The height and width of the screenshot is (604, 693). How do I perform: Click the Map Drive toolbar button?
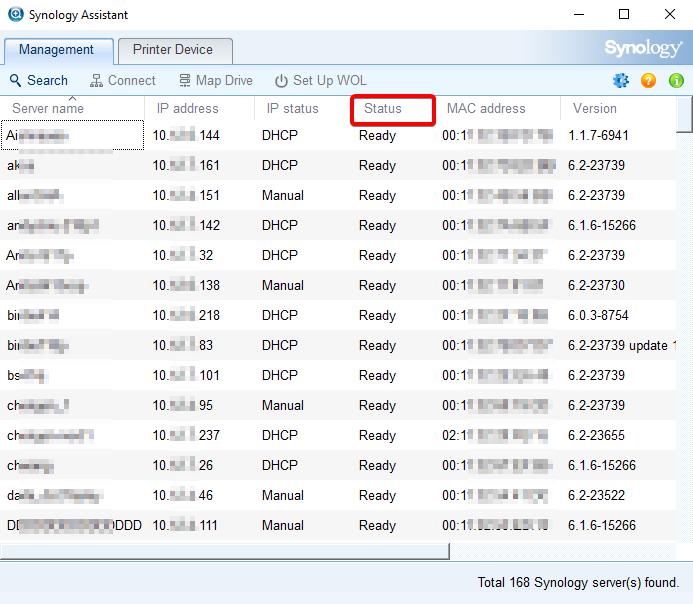point(216,80)
